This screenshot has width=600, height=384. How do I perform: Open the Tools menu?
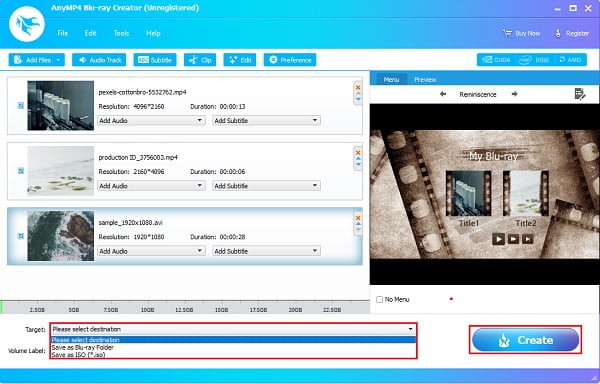click(x=121, y=33)
